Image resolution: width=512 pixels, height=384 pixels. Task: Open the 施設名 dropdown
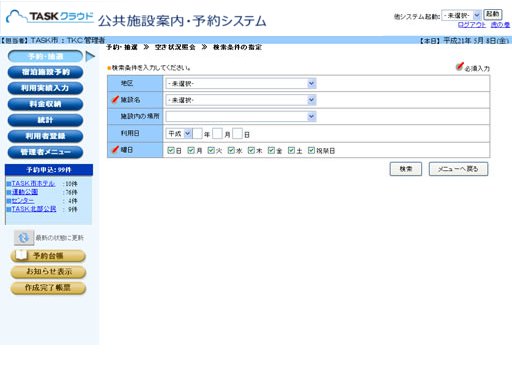(241, 100)
